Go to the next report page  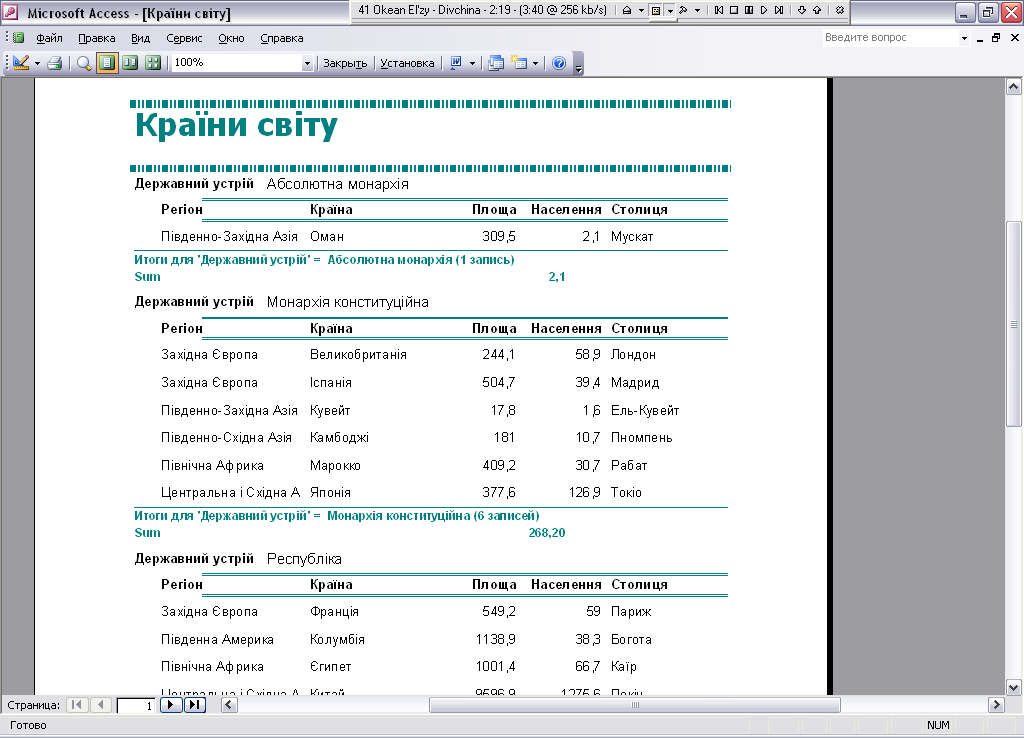171,705
